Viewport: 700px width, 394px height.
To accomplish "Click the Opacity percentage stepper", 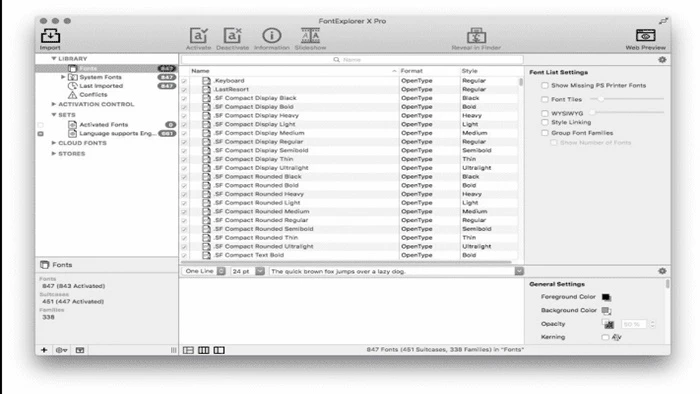I will [x=653, y=324].
